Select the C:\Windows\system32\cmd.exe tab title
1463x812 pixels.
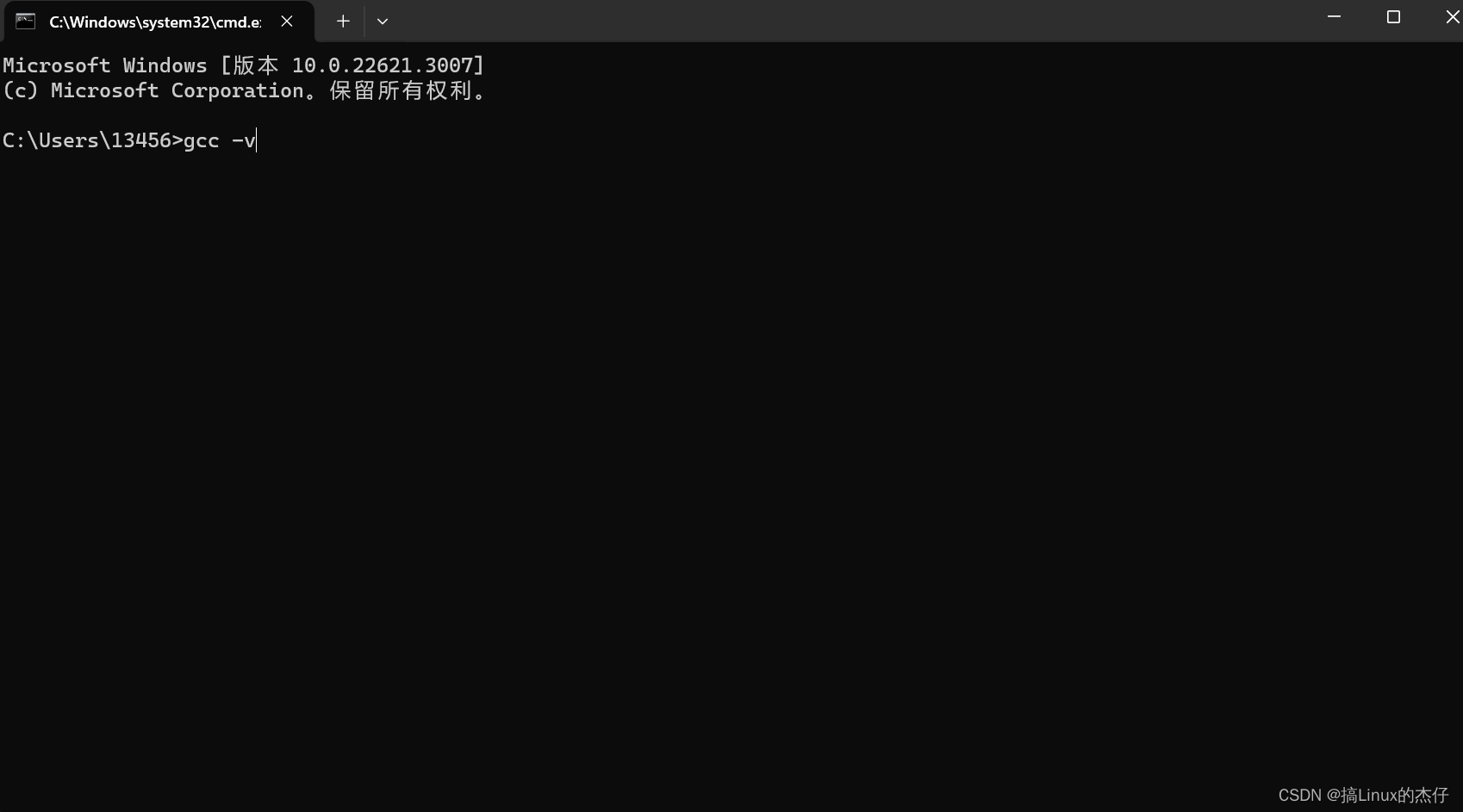click(x=155, y=22)
